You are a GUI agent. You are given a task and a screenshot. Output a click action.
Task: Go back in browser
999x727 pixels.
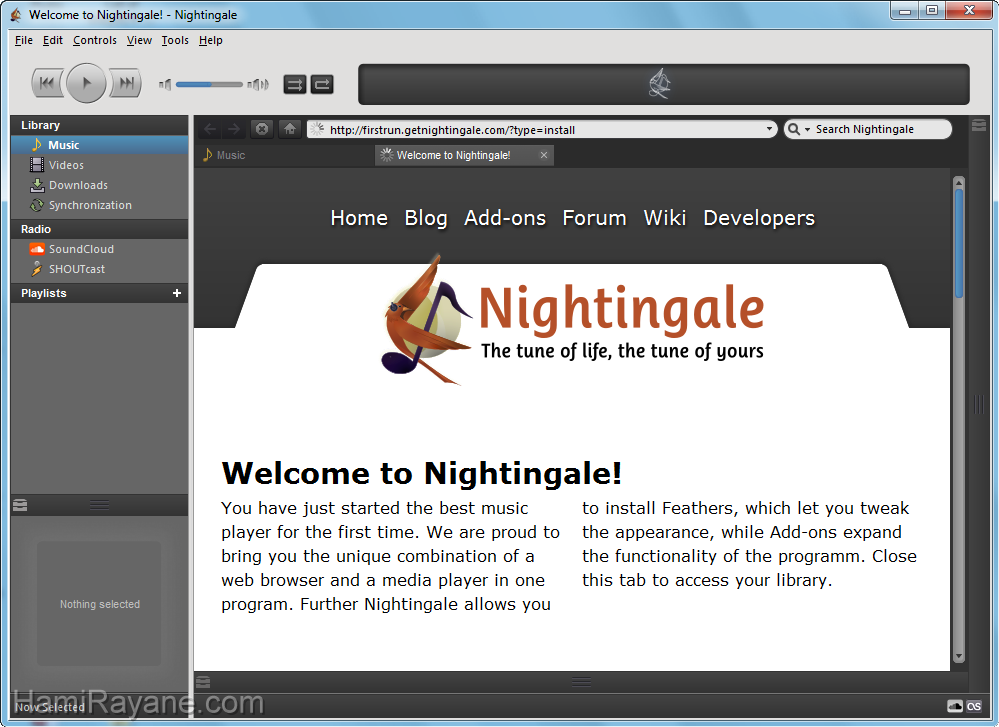point(210,129)
